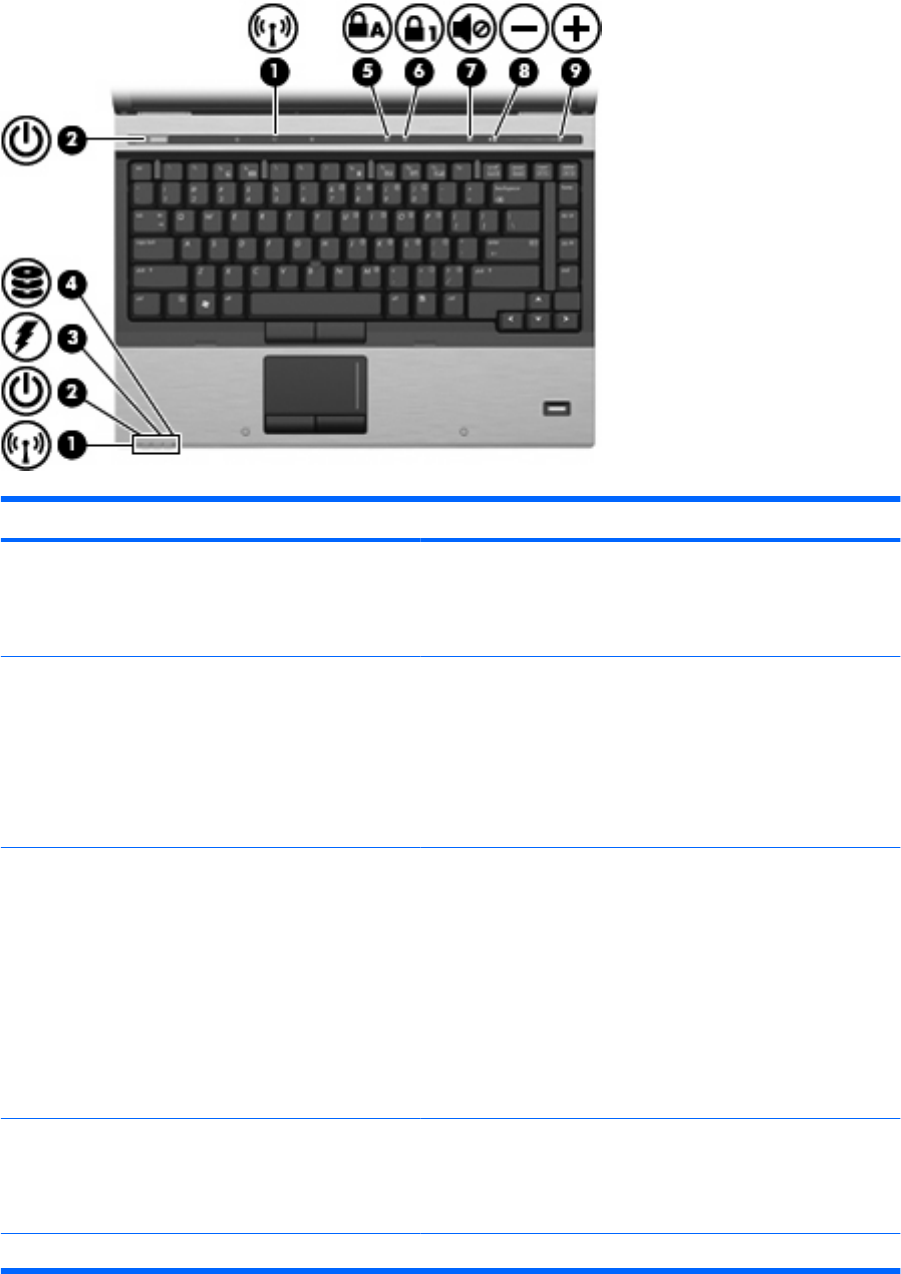Click the keyboard spacebar
901x1274 pixels.
[x=314, y=300]
